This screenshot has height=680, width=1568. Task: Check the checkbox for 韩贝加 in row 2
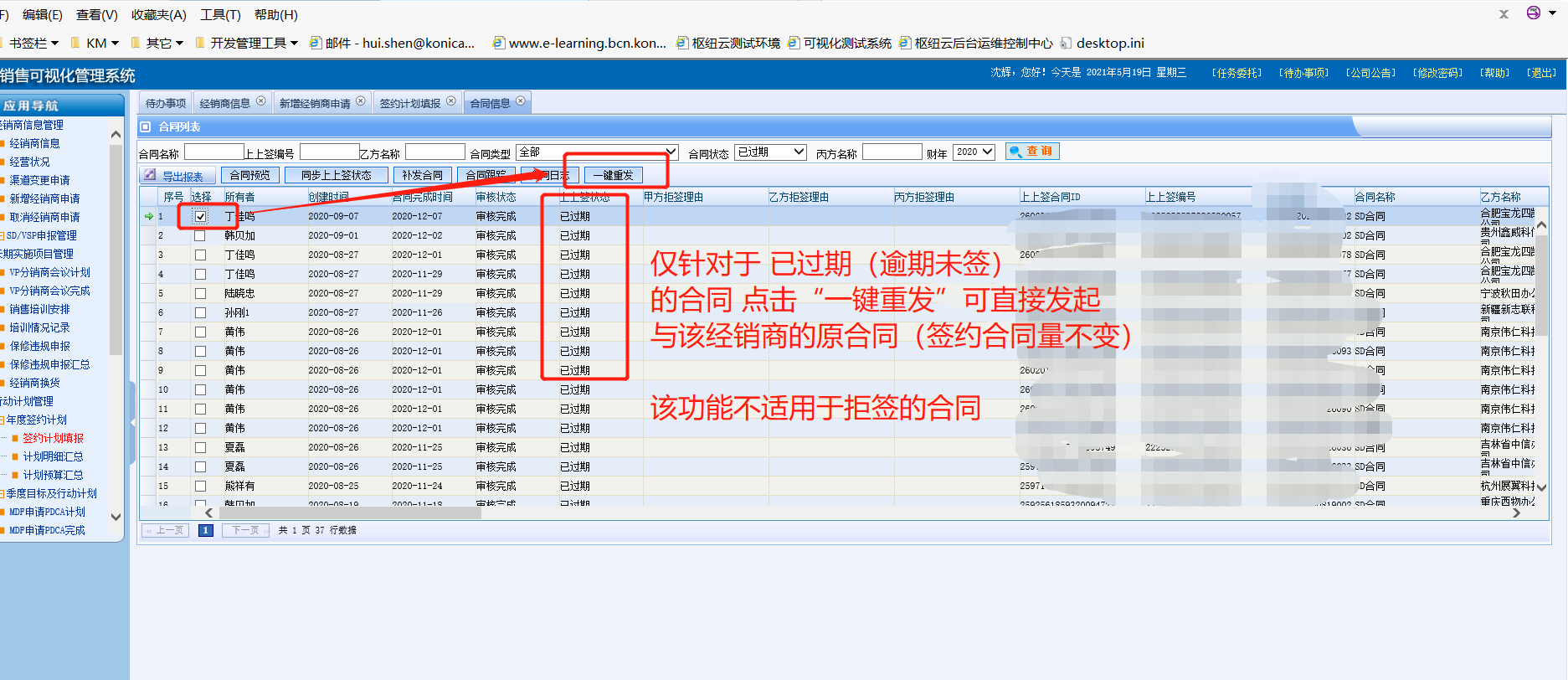(x=200, y=236)
